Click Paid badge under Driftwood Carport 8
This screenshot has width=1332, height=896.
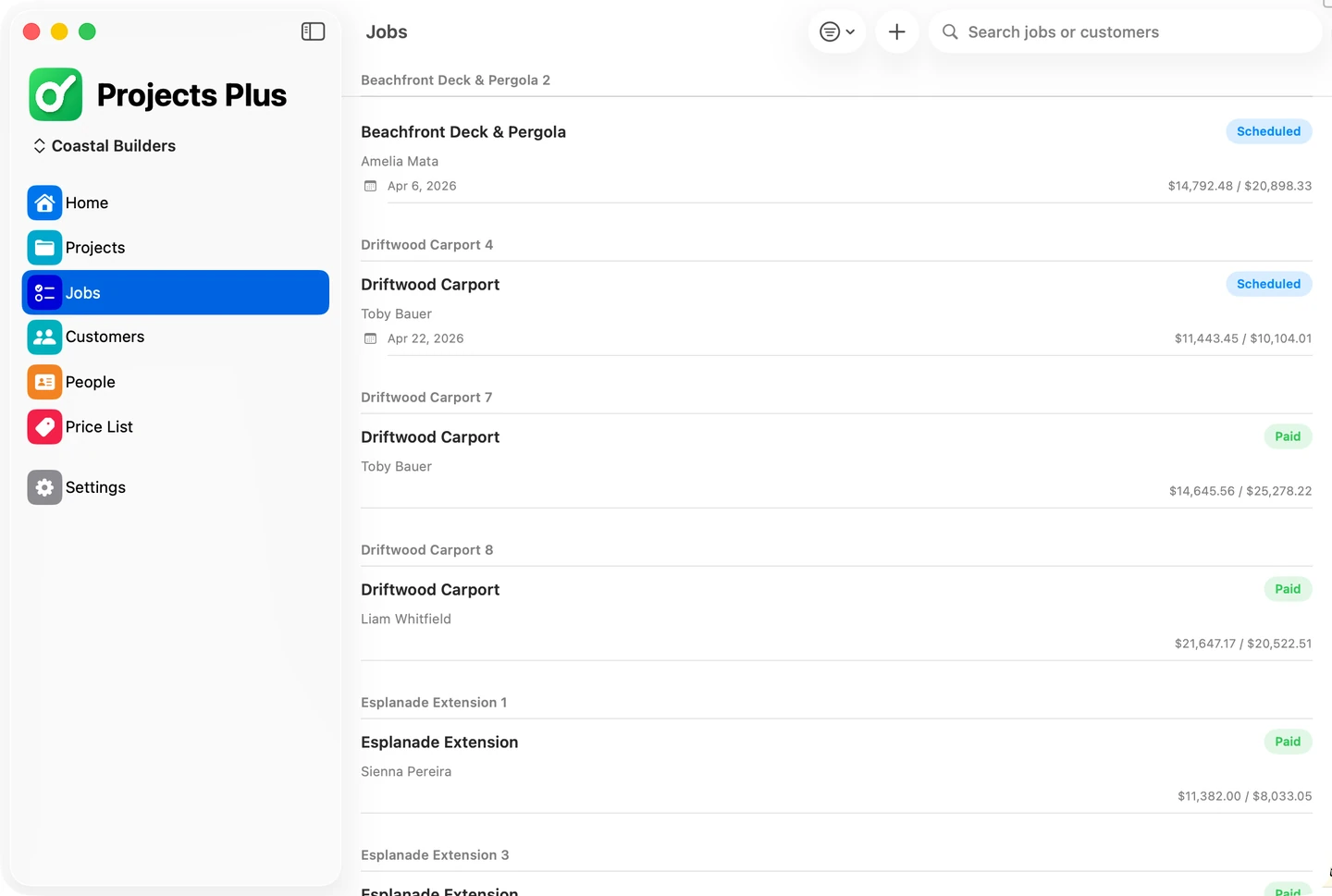pos(1288,589)
